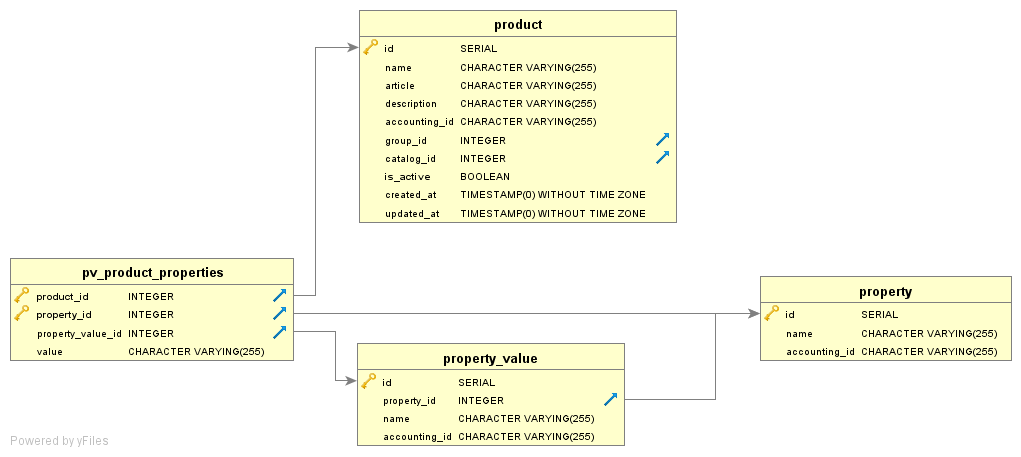Screen dimensions: 1021x457
Task: Click the description column in product table
Action: click(x=411, y=104)
